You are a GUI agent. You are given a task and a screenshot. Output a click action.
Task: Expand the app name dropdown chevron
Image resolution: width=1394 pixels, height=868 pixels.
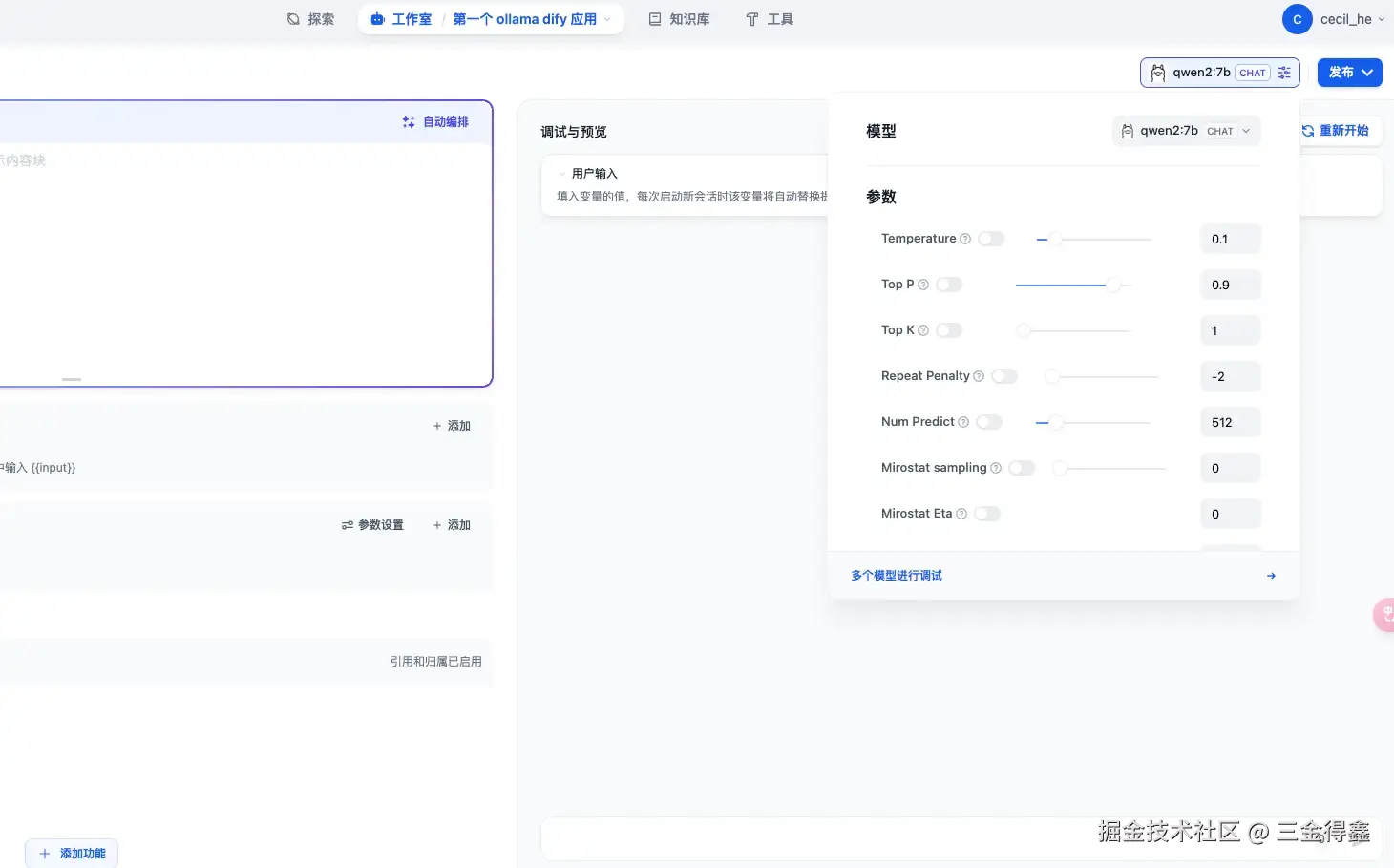(x=607, y=19)
